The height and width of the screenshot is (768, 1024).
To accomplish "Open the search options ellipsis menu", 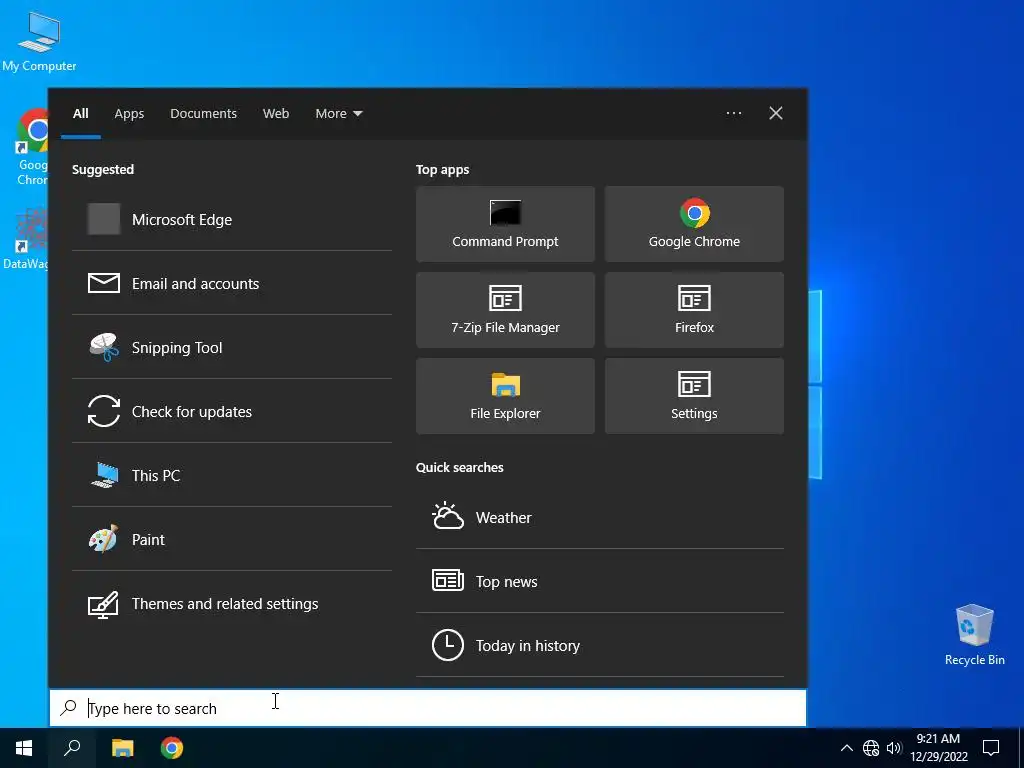I will click(x=734, y=113).
